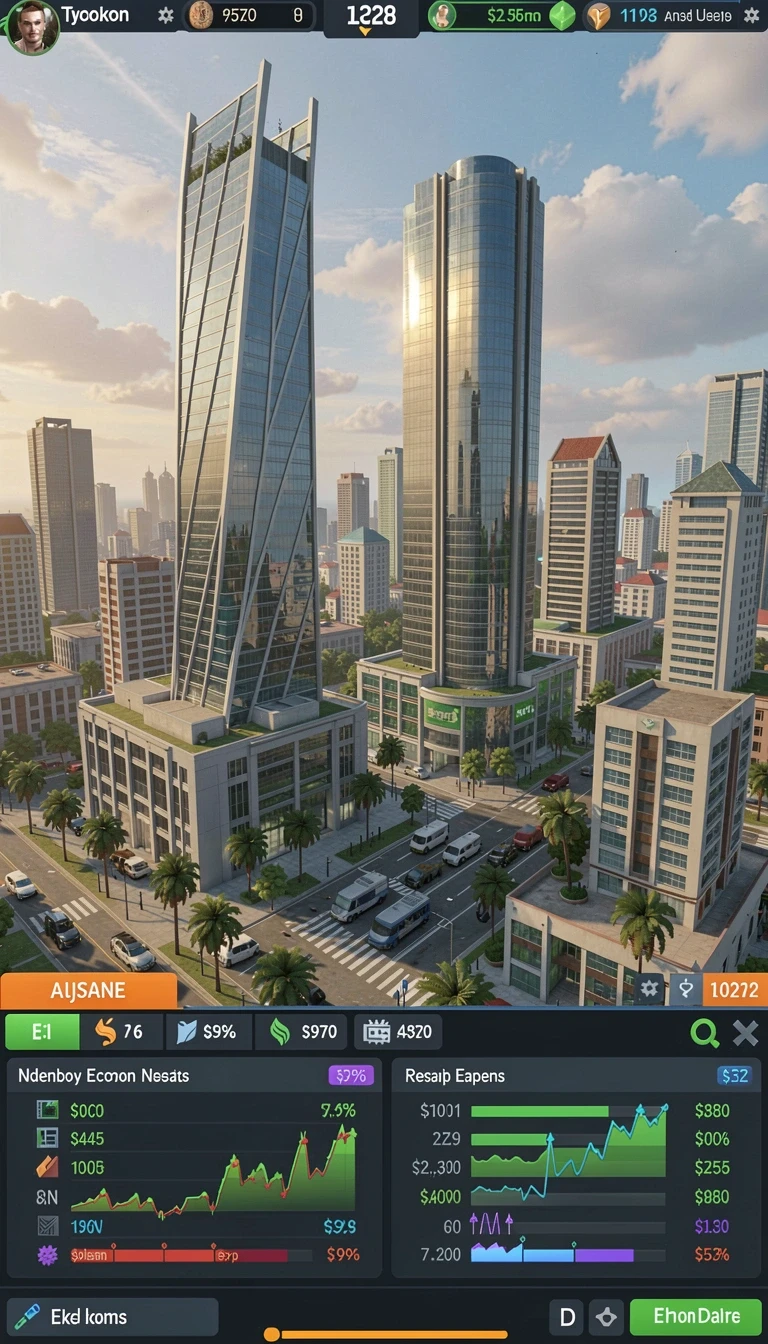This screenshot has height=1344, width=768.
Task: Close the stats panel with X
Action: tap(745, 1032)
